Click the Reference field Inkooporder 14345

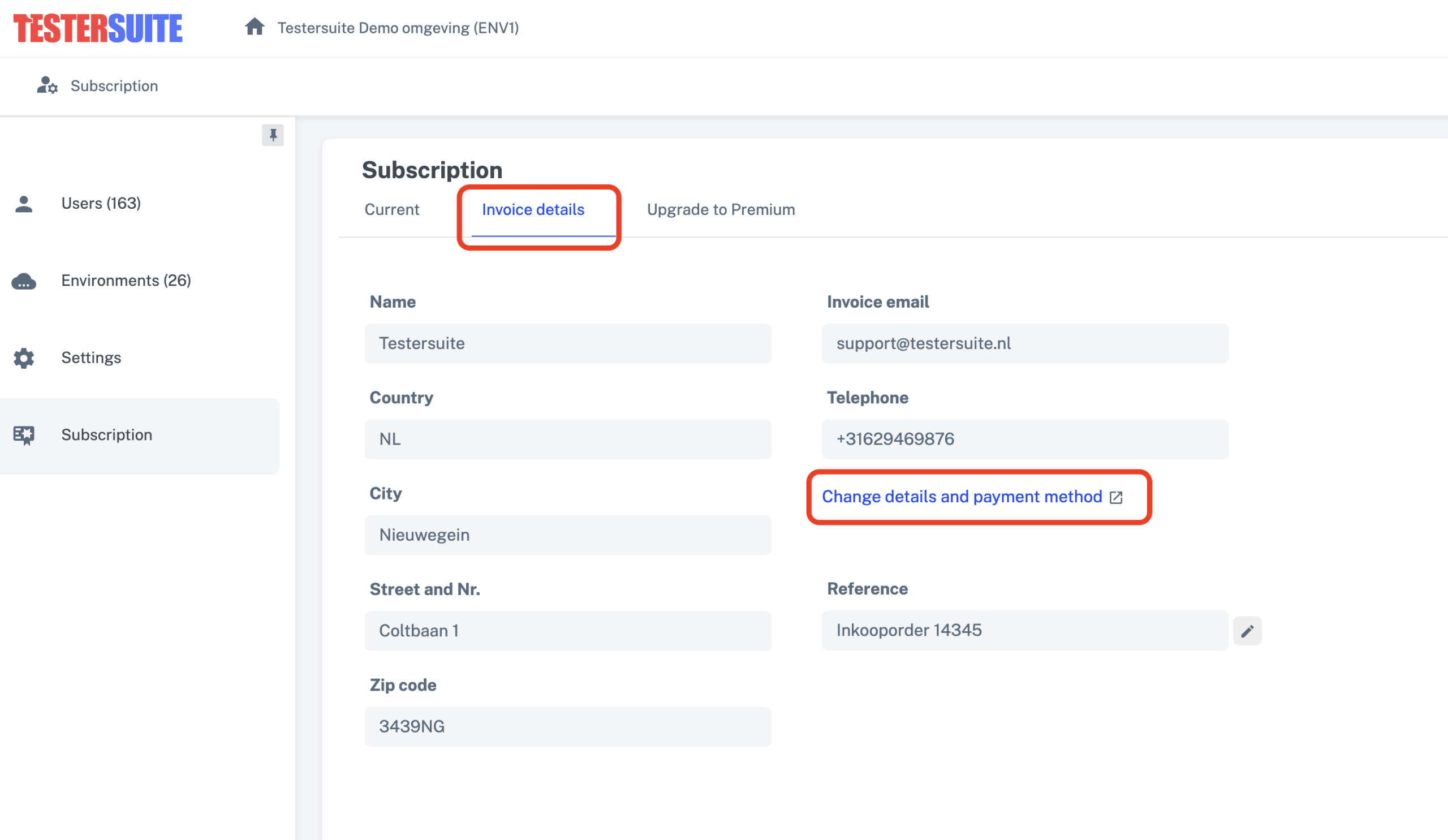pyautogui.click(x=1024, y=630)
